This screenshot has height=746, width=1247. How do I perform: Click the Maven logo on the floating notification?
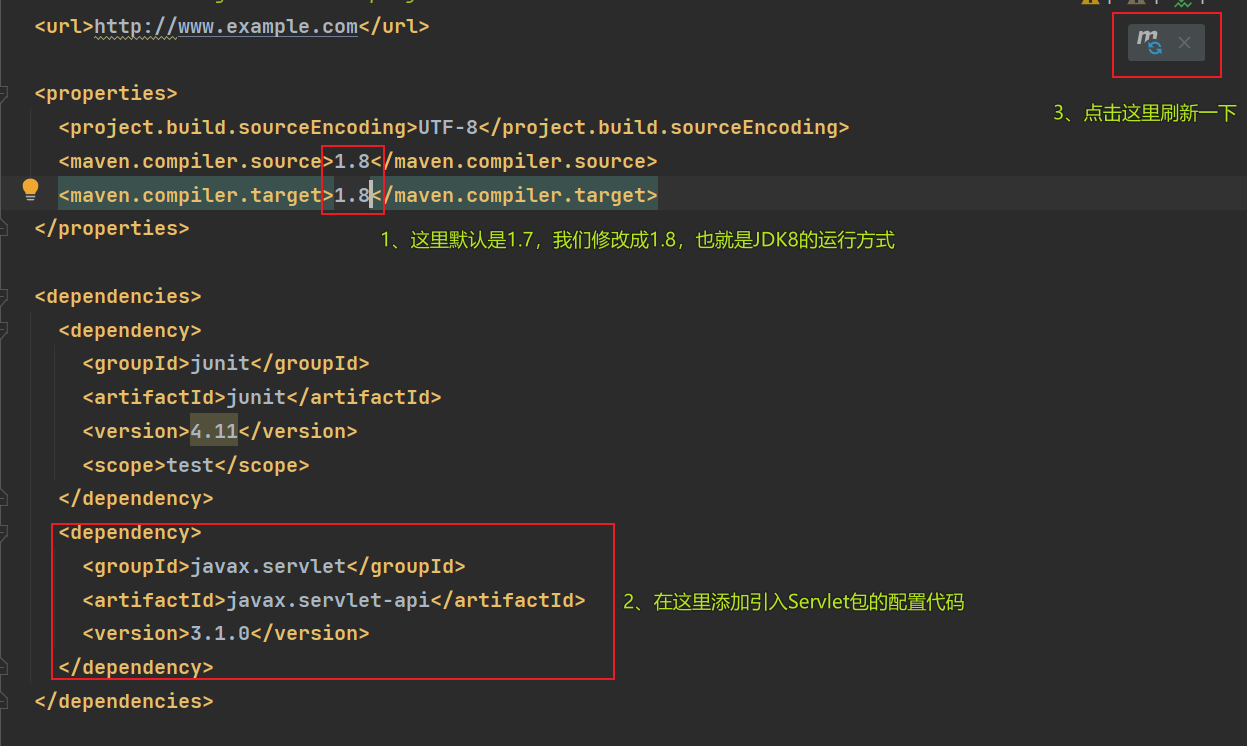tap(1147, 35)
